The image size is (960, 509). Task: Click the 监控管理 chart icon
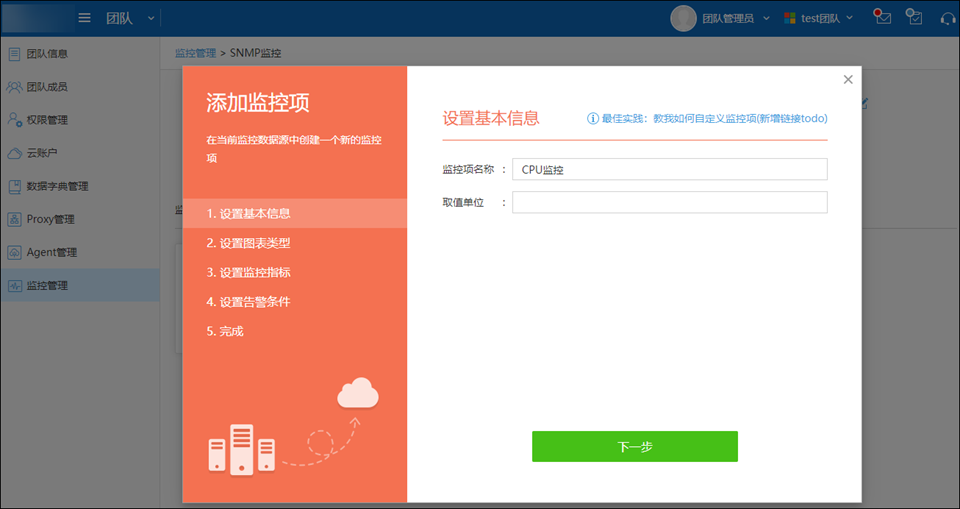[15, 285]
